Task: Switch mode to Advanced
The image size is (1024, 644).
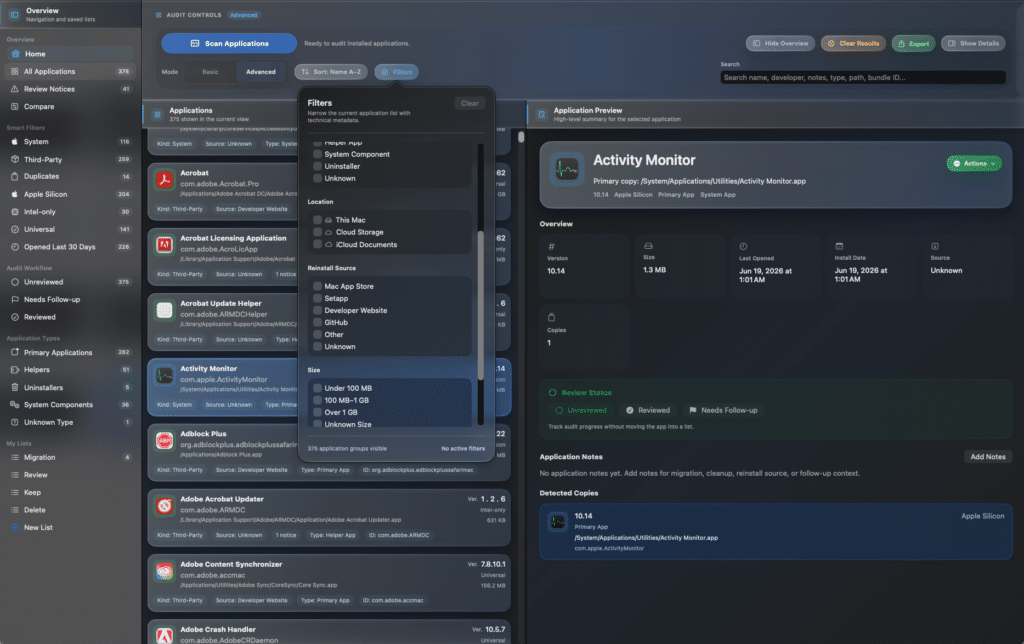Action: (261, 72)
